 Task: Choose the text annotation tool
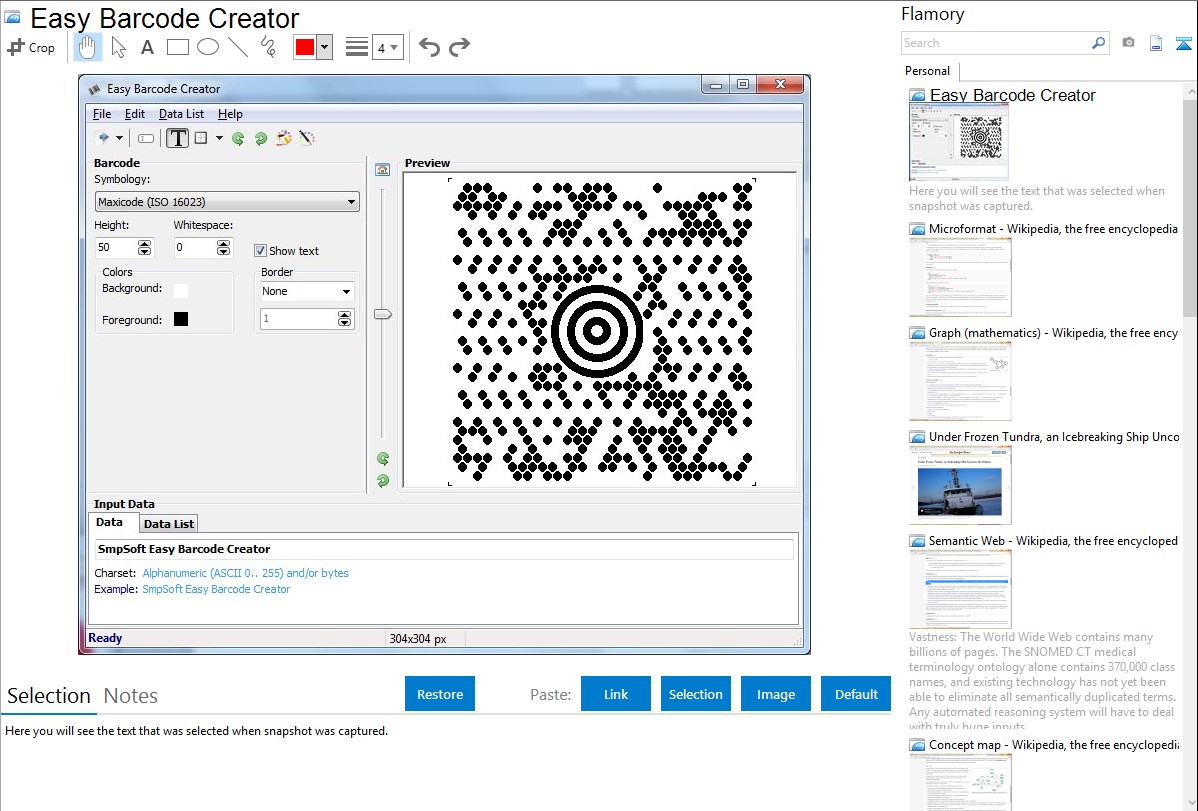(147, 47)
